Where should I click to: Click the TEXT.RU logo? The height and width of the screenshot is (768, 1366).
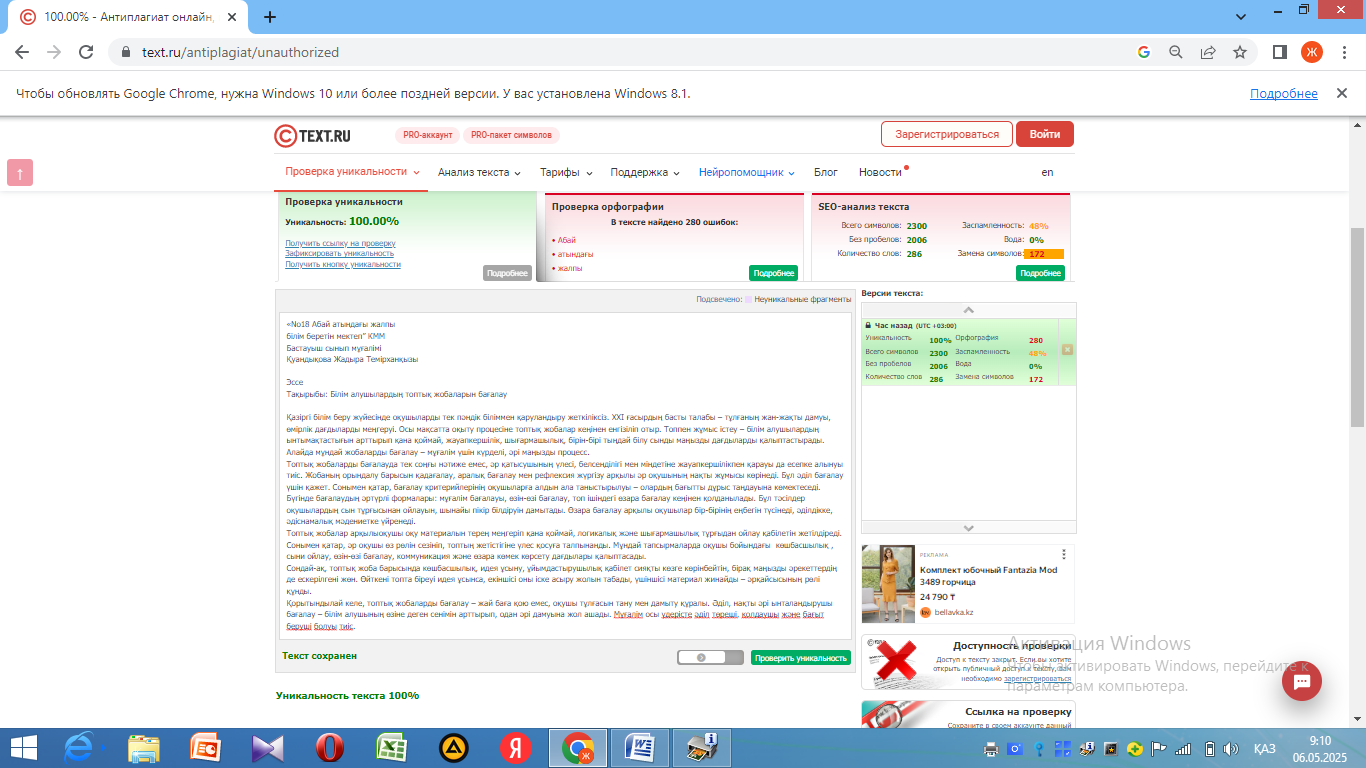coord(312,135)
